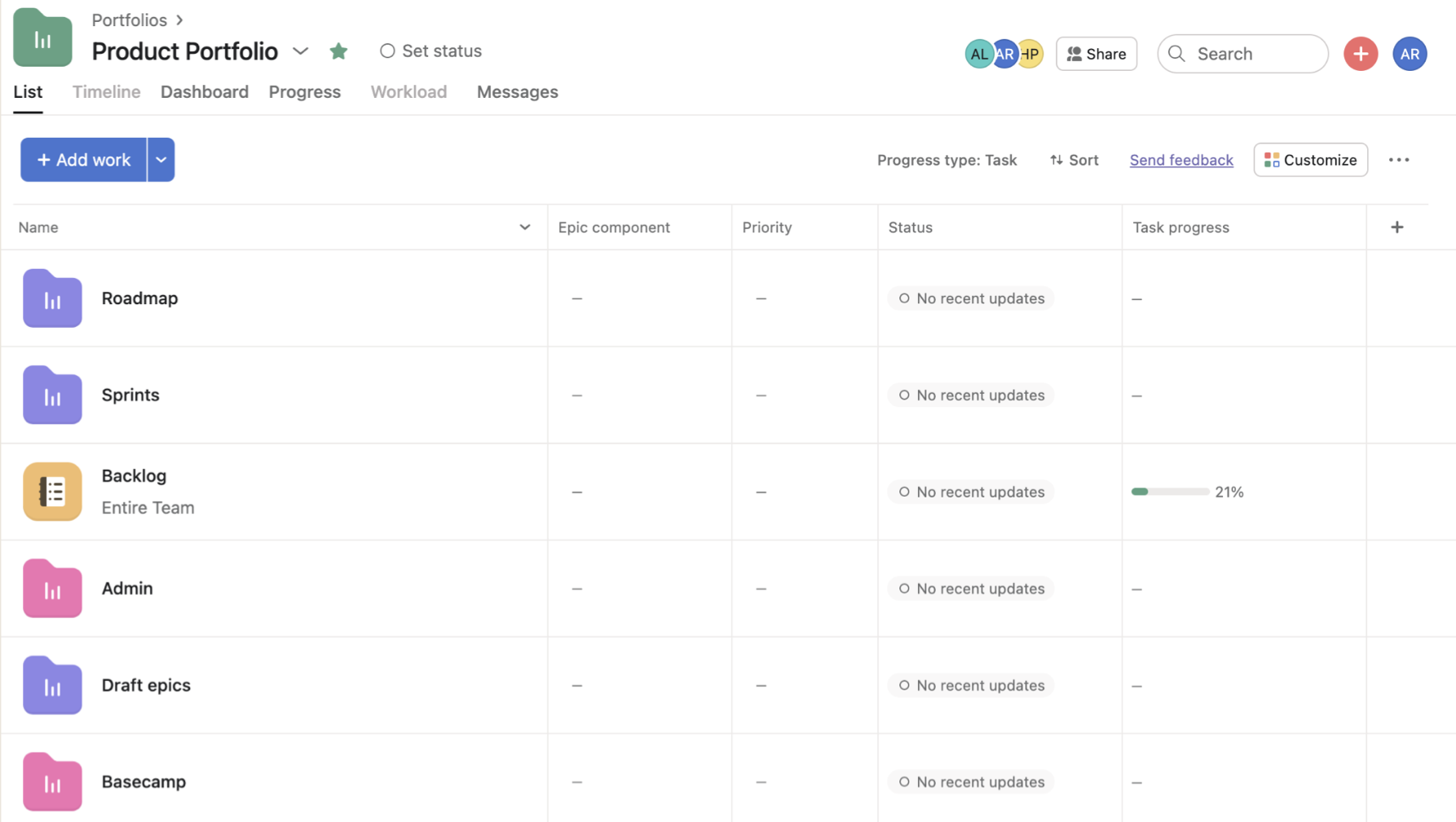Switch to the Messages tab
Viewport: 1456px width, 822px height.
click(518, 92)
